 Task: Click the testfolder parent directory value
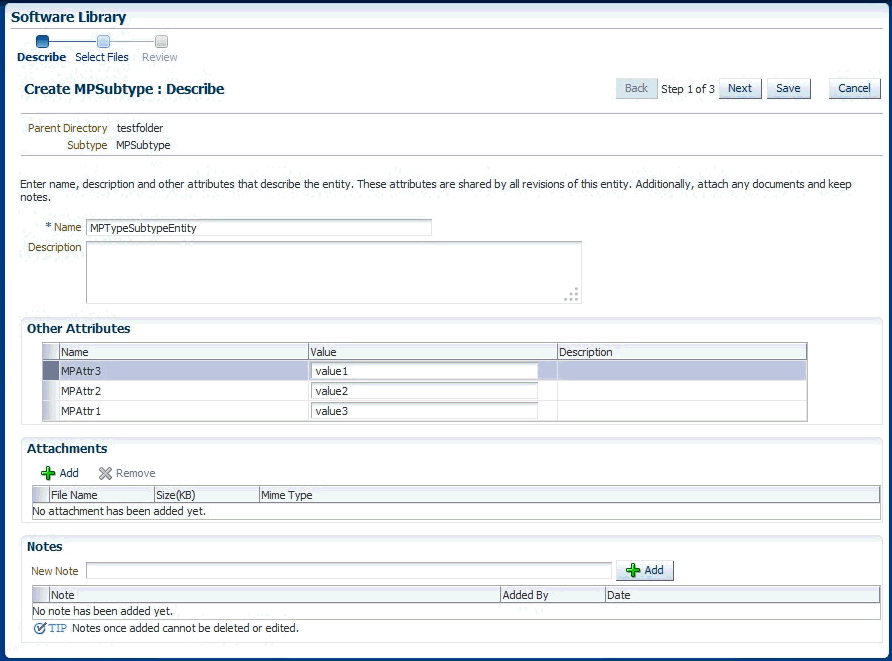(x=140, y=128)
